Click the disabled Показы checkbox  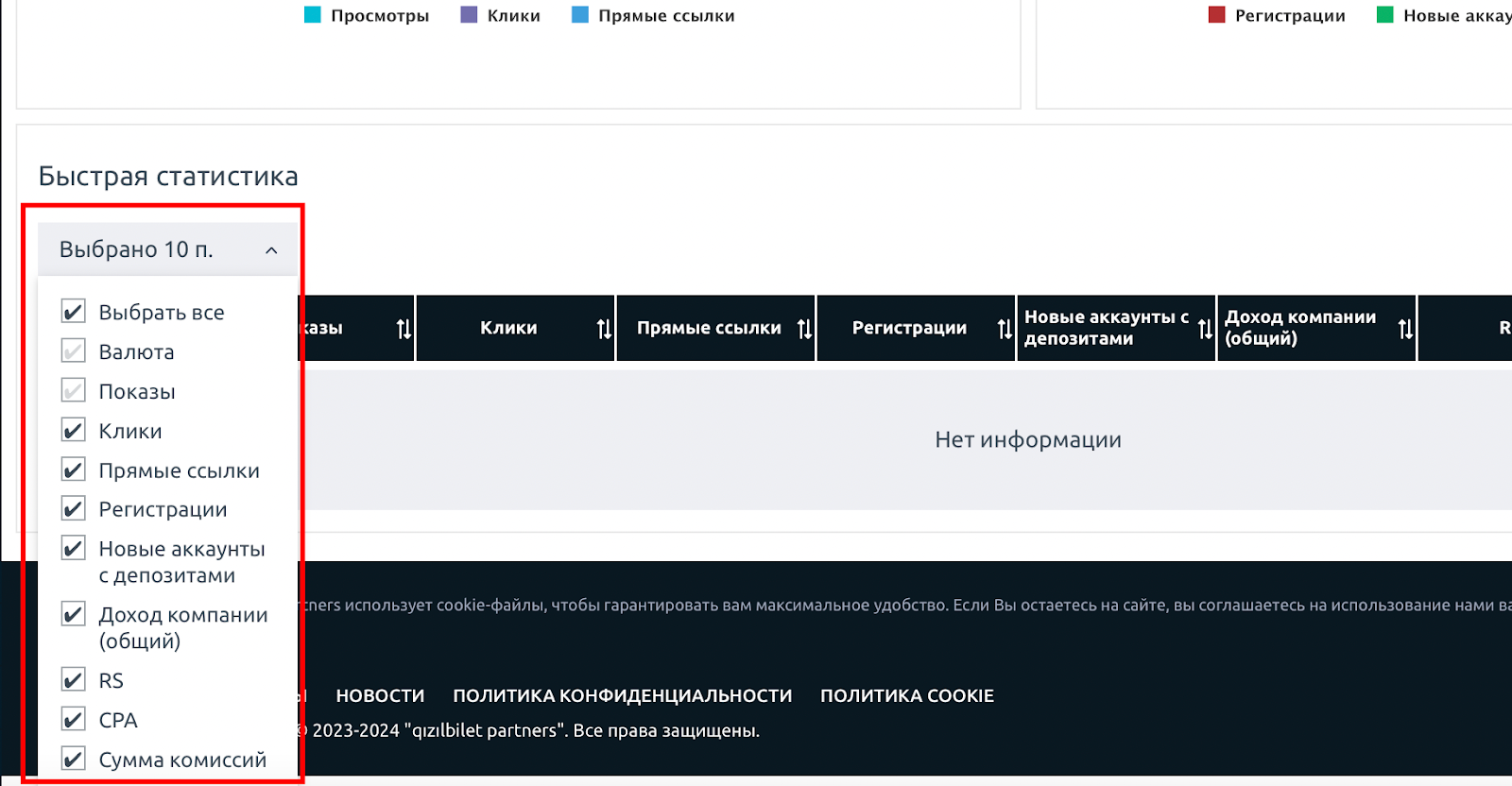point(73,391)
